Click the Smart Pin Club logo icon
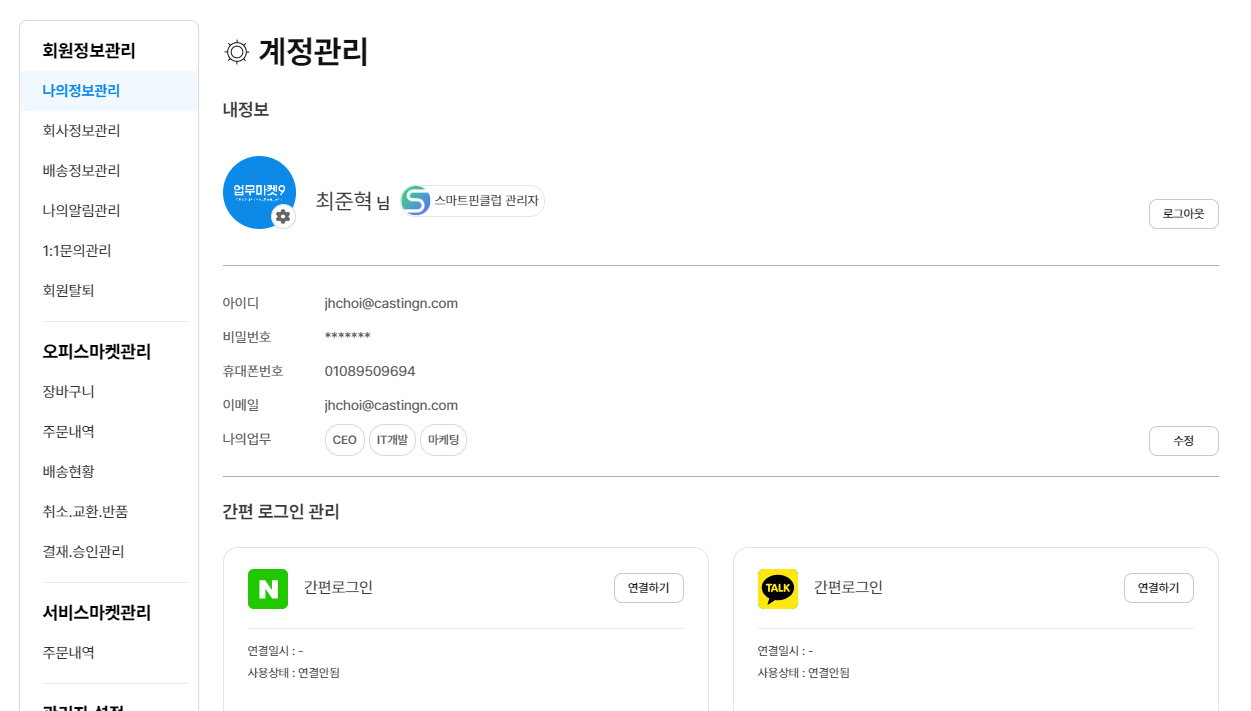The height and width of the screenshot is (711, 1251). (416, 201)
